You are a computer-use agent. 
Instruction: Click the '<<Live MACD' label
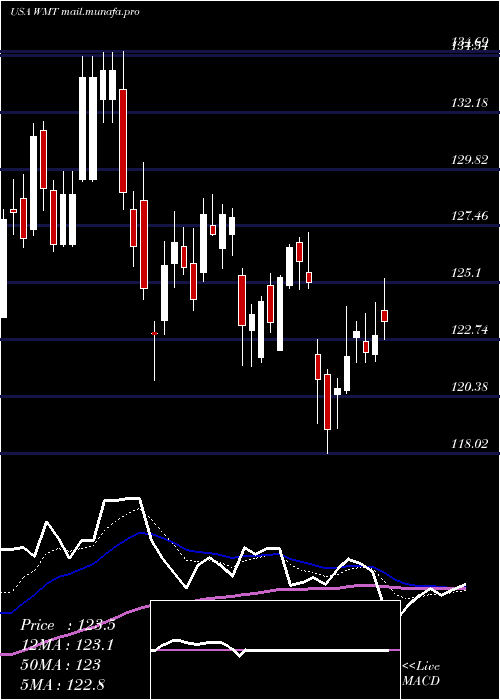coord(421,674)
